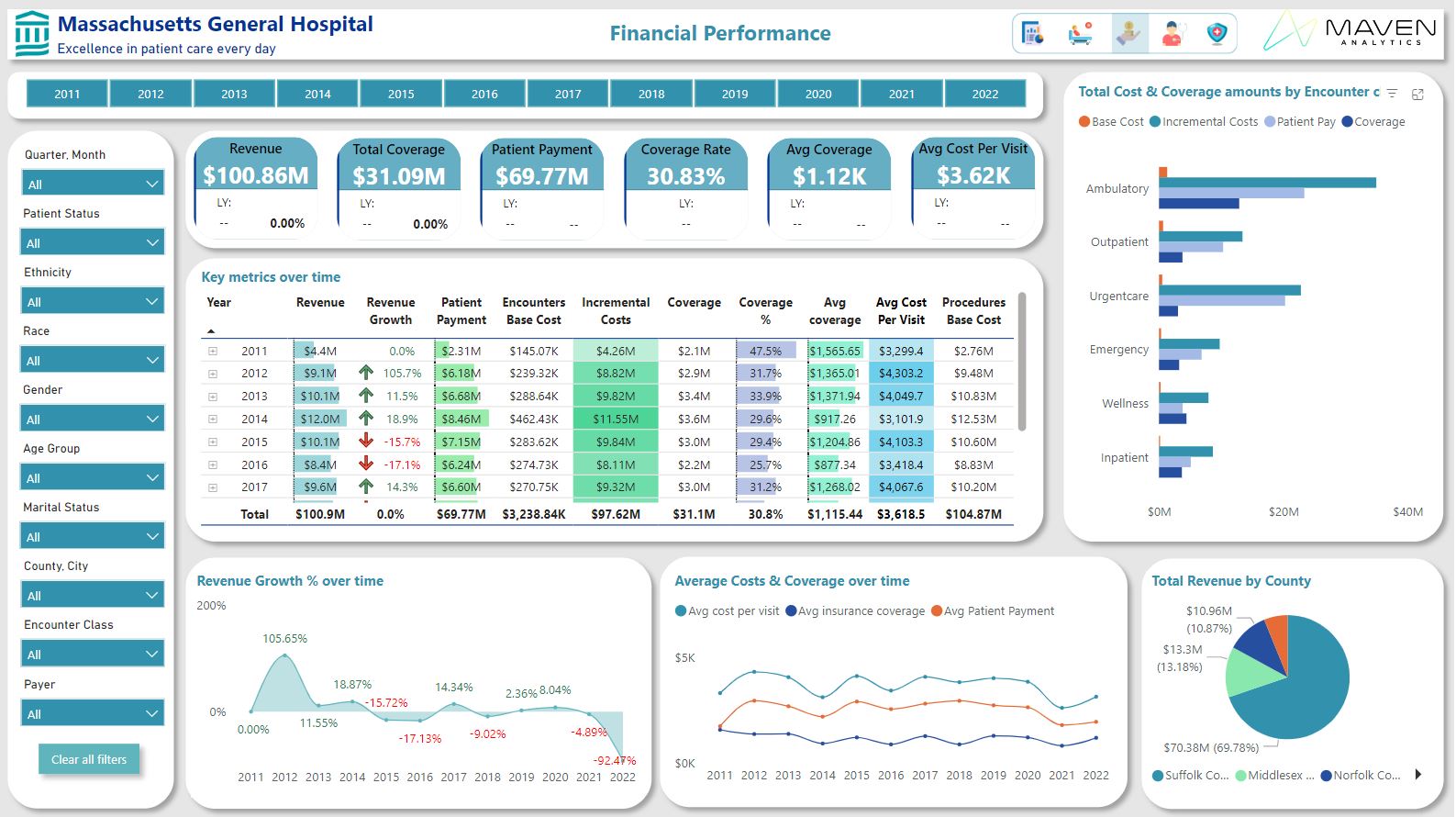Image resolution: width=1456 pixels, height=817 pixels.
Task: Expand the 2014 row in table
Action: [x=213, y=419]
